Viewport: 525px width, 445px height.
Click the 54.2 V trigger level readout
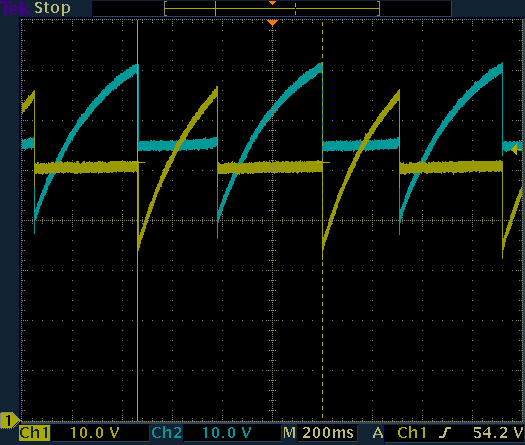point(498,433)
